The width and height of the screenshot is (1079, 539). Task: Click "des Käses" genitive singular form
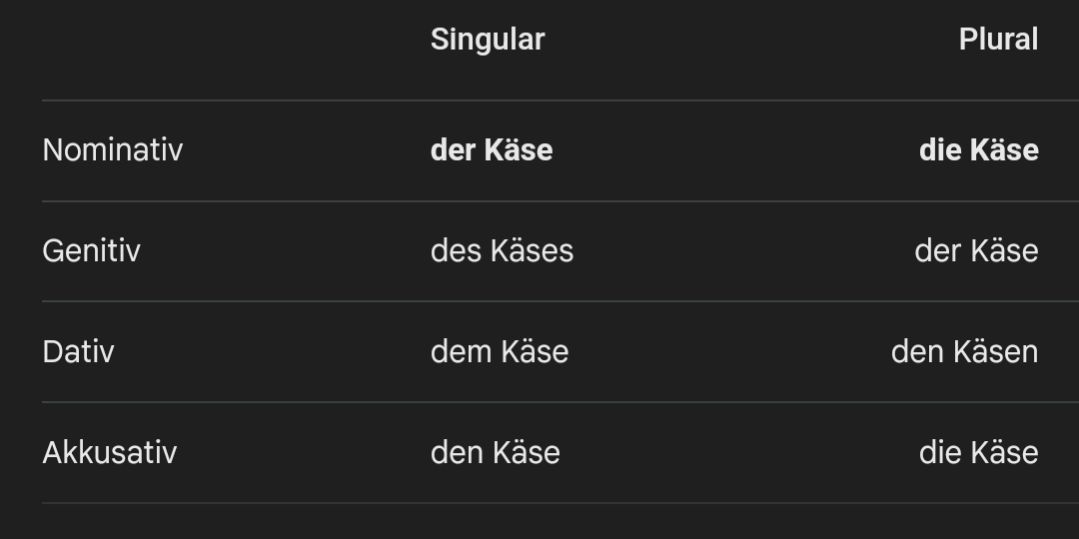click(x=502, y=251)
